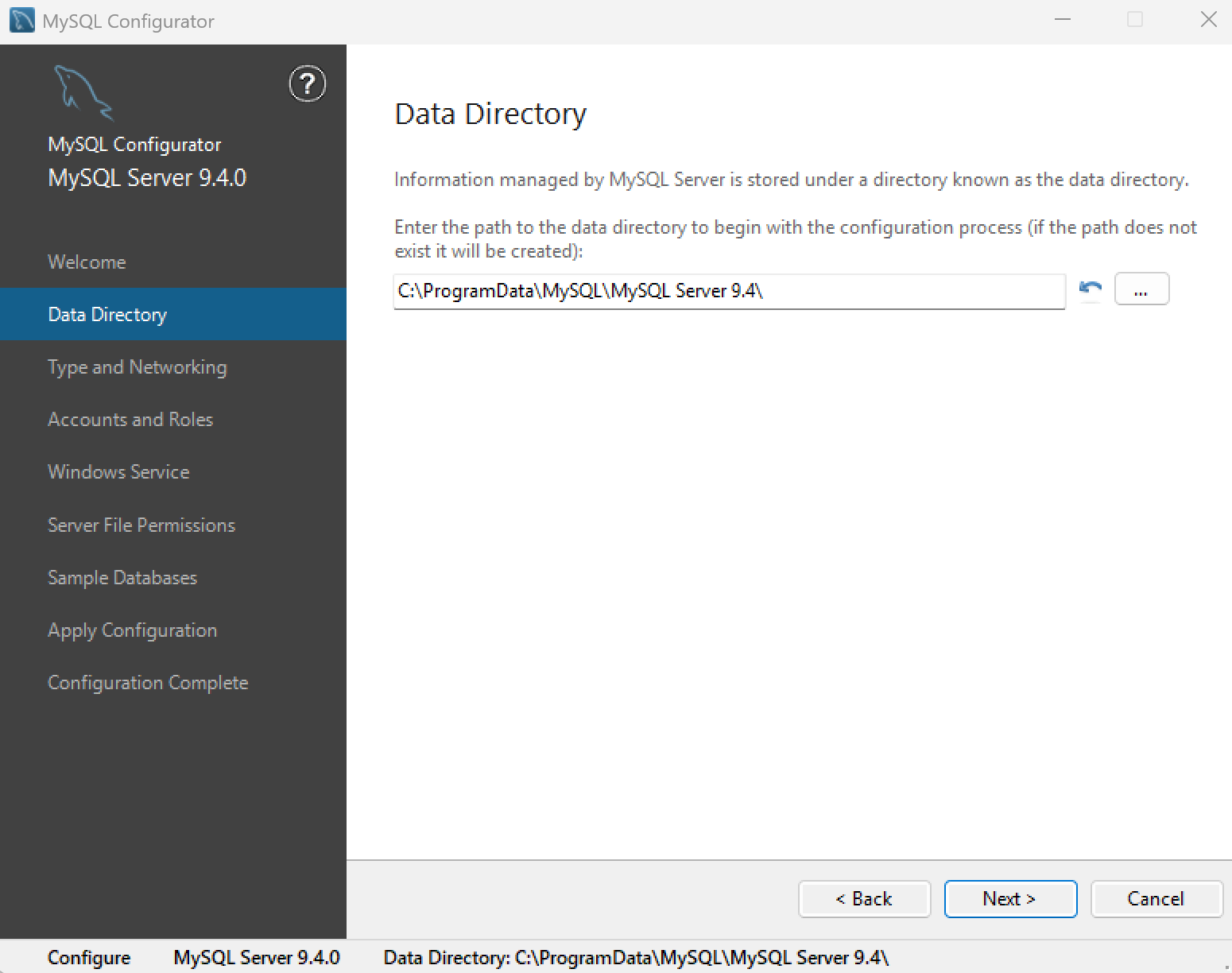Screen dimensions: 1232x973
Task: Open the Windows Service step
Action: [173, 471]
